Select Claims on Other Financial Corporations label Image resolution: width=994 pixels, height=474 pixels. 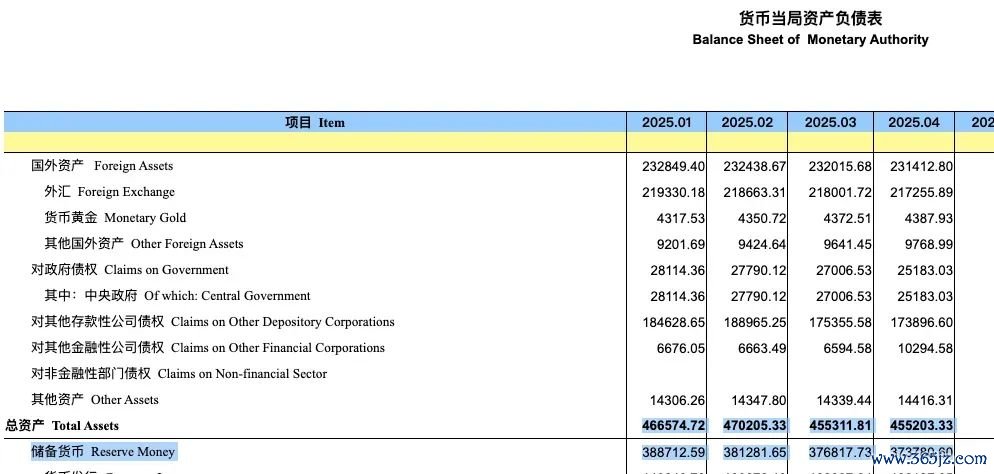point(208,348)
